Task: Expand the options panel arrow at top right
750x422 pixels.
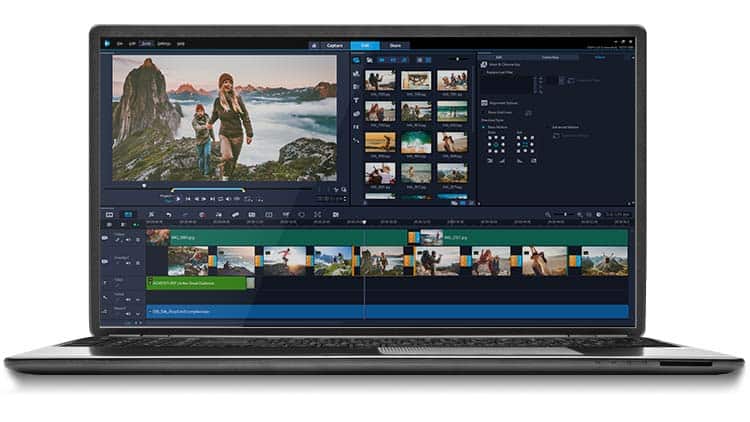Action: click(x=633, y=57)
